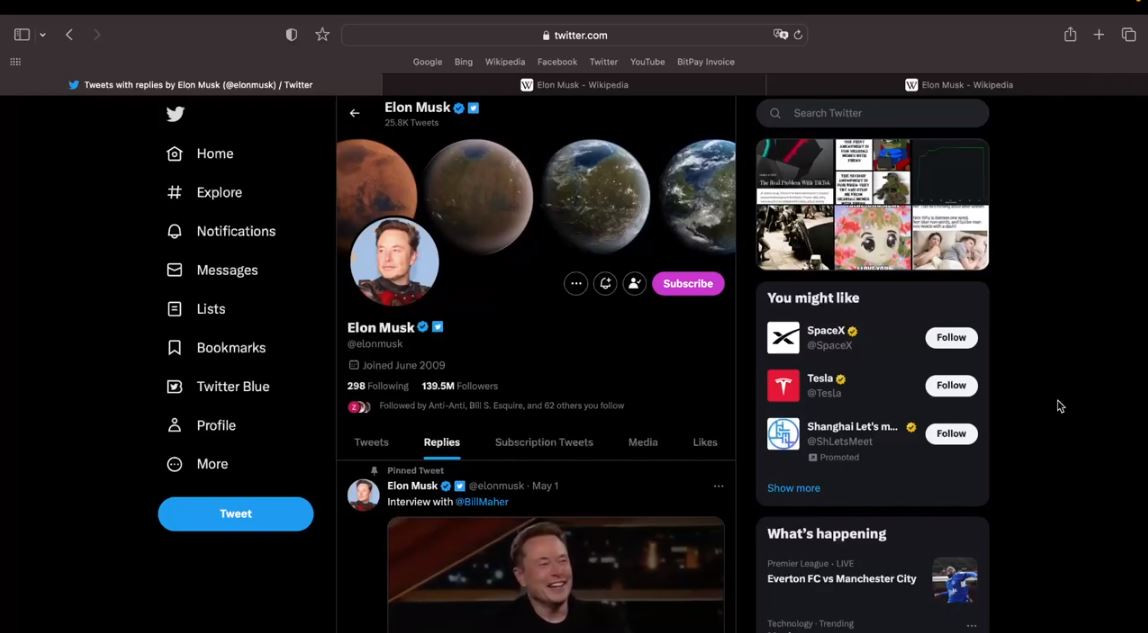The width and height of the screenshot is (1148, 633).
Task: Click the Safari Share icon
Action: [1070, 34]
